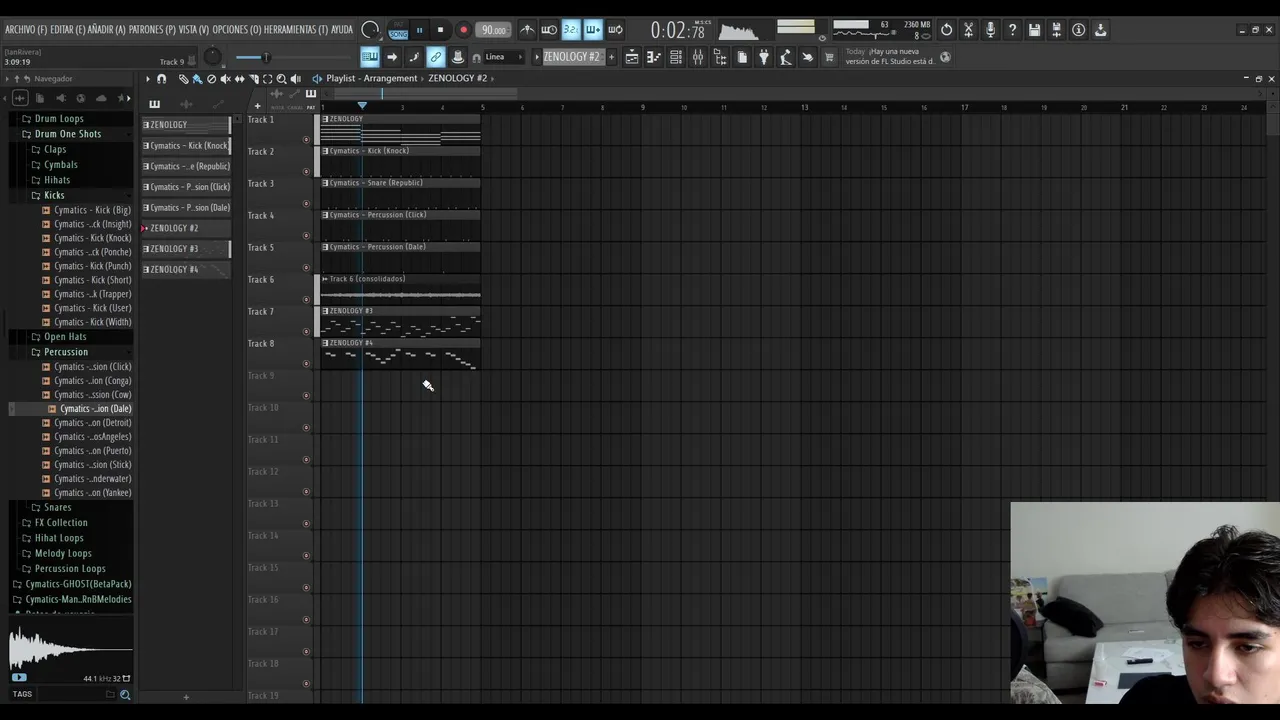Toggle the red record button

463,30
